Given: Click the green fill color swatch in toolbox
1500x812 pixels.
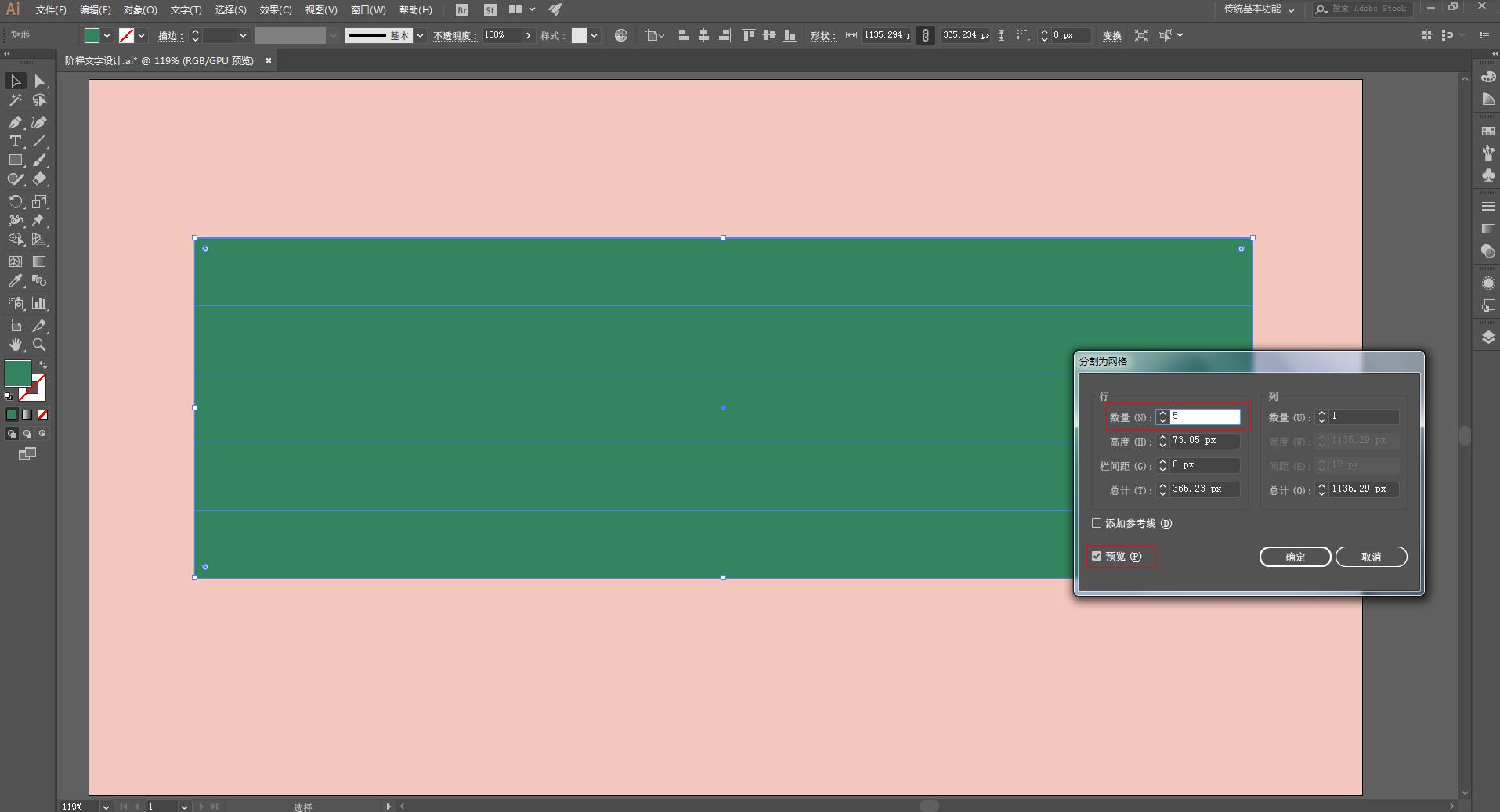Looking at the screenshot, I should (17, 374).
